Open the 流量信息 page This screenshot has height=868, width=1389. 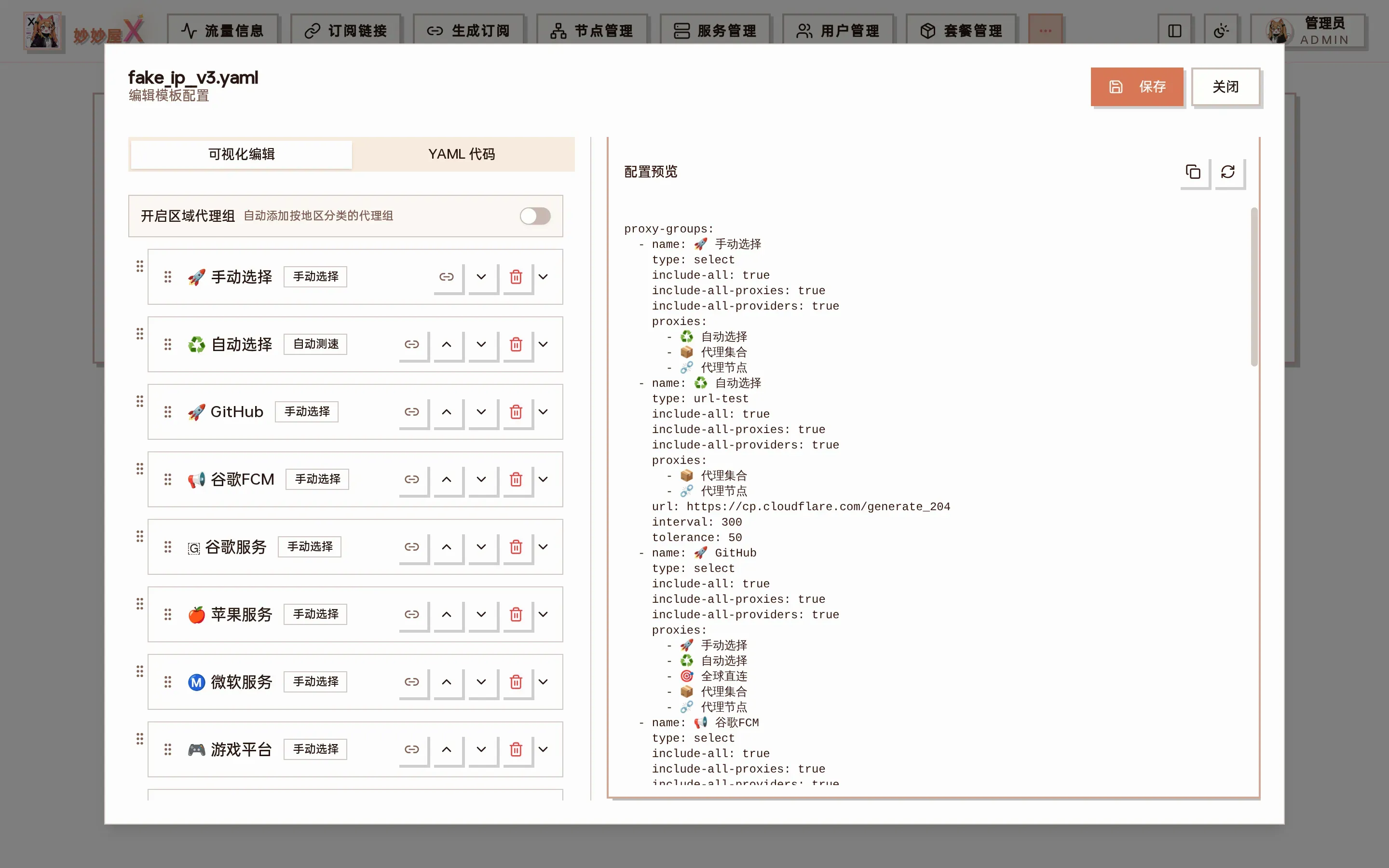coord(222,31)
